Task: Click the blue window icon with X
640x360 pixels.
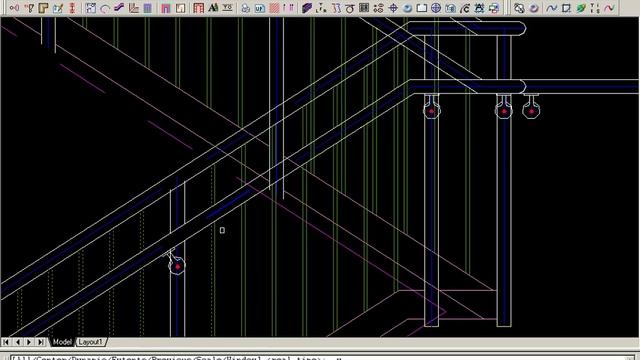Action: (x=58, y=8)
